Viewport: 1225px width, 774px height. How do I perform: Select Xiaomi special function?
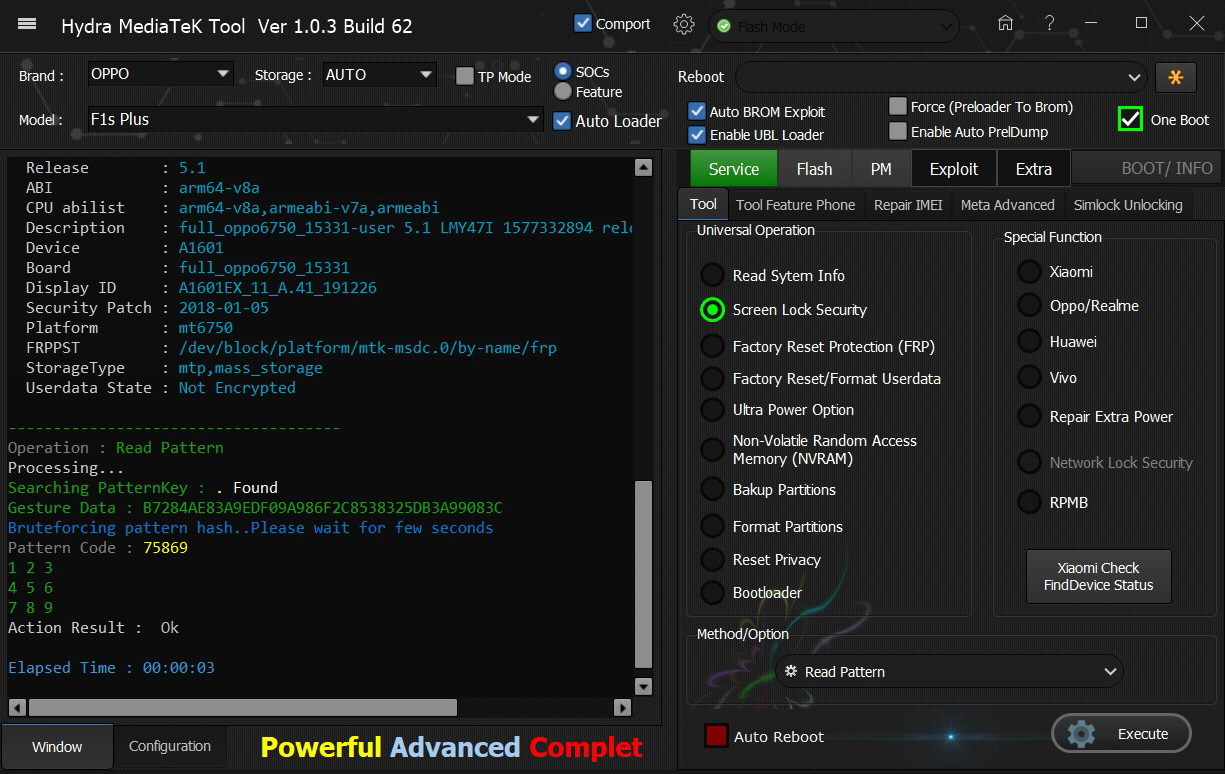click(x=1029, y=271)
